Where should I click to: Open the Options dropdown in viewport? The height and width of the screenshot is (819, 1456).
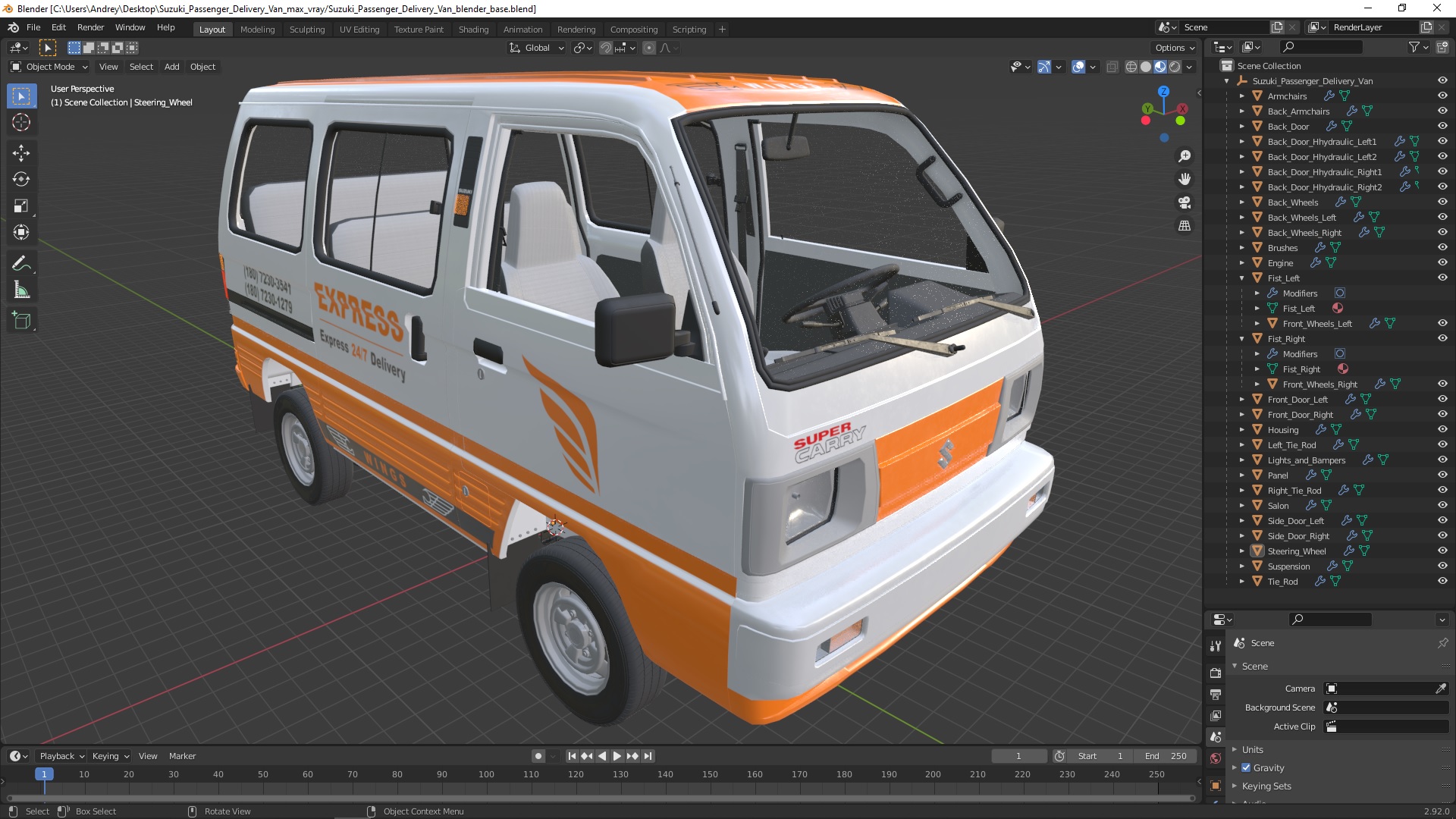(x=1175, y=48)
